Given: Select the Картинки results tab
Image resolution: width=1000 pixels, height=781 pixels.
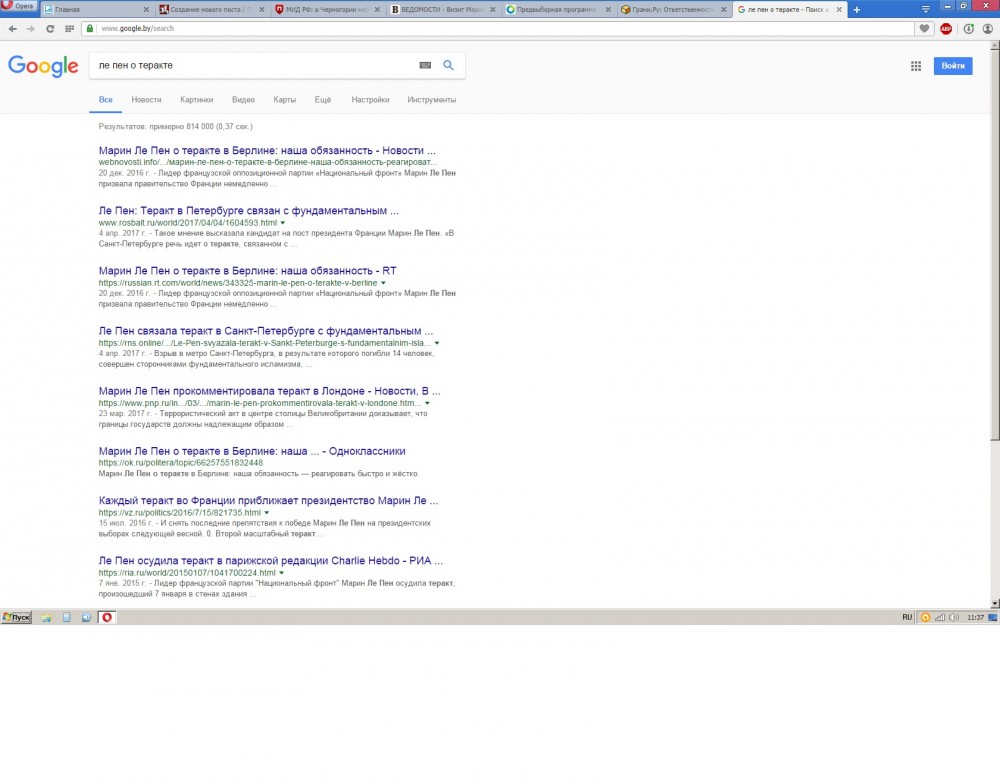Looking at the screenshot, I should coord(196,99).
